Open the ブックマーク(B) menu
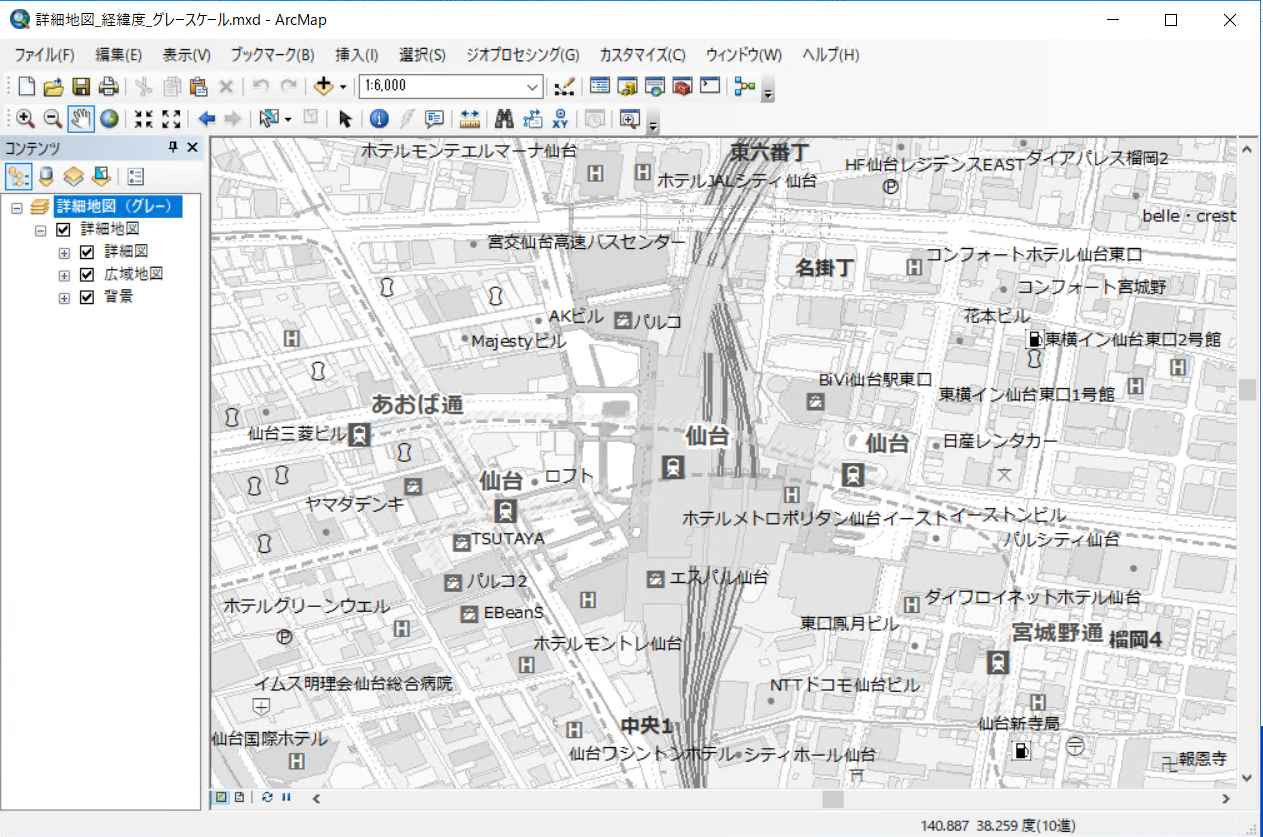The image size is (1263, 837). [272, 55]
